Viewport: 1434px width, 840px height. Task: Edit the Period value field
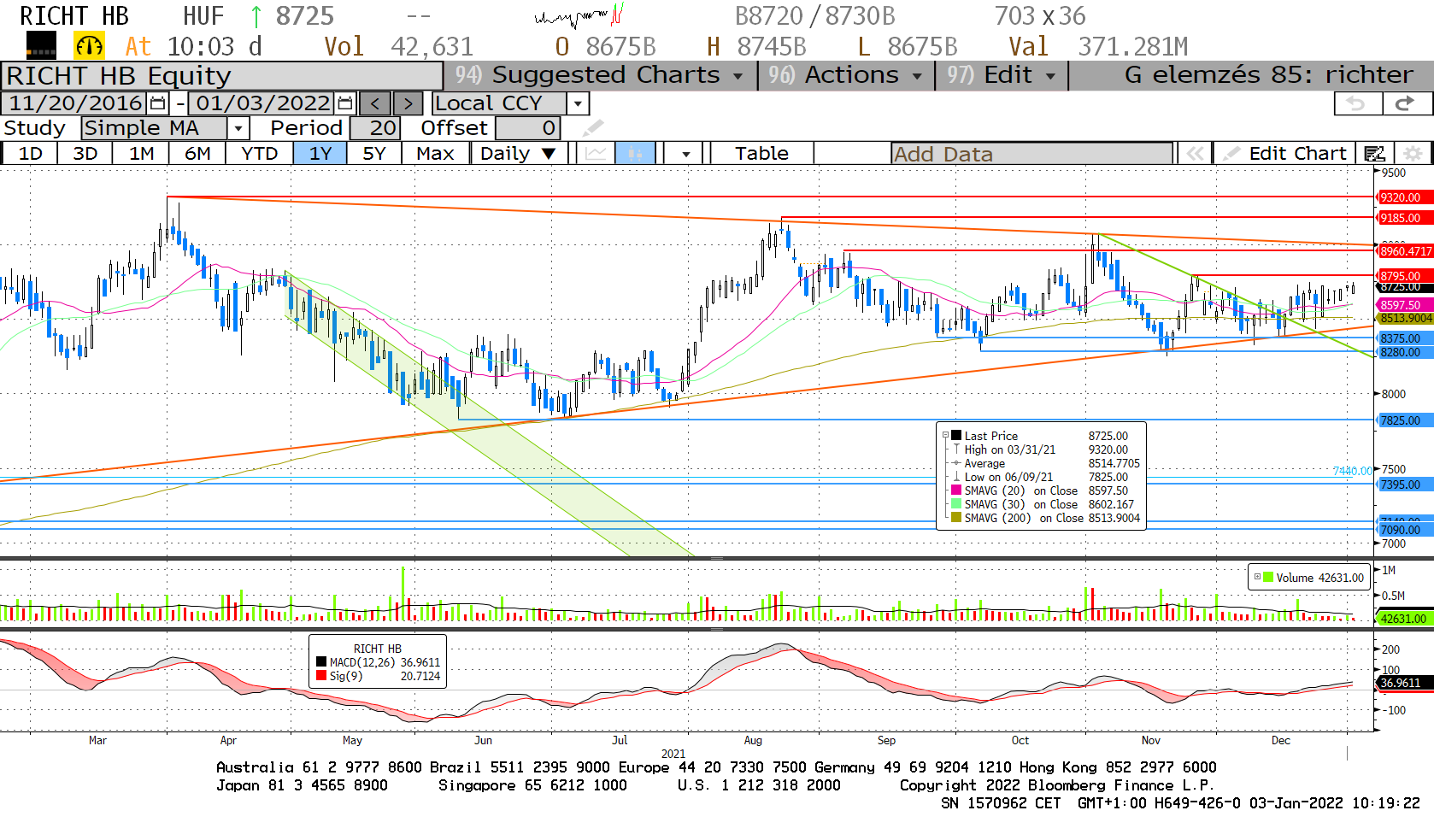pyautogui.click(x=374, y=128)
